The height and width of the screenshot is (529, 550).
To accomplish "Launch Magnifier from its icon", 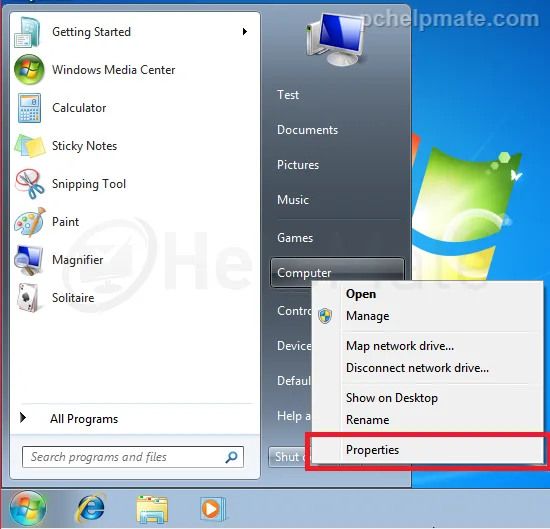I will point(28,260).
